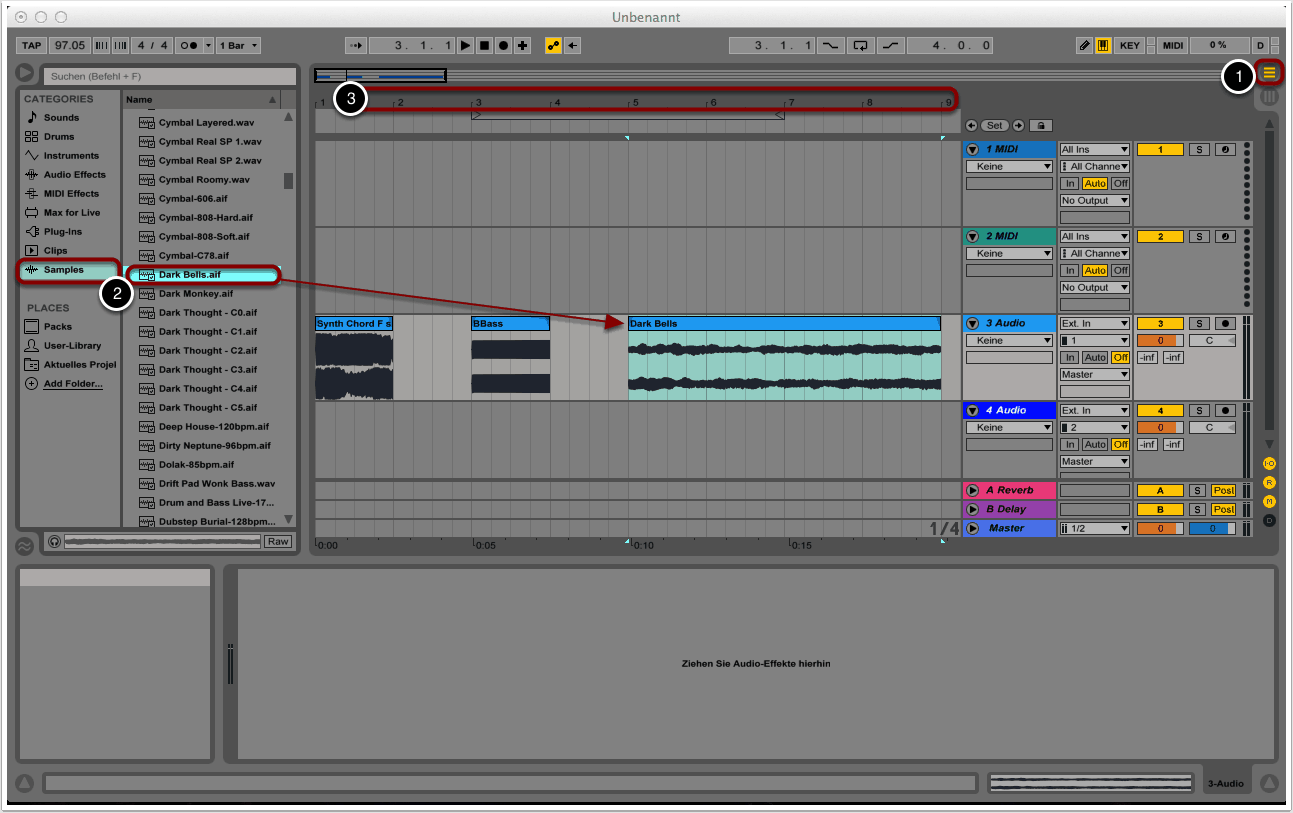Open the 1 Bar quantization dropdown
The height and width of the screenshot is (813, 1293).
click(x=239, y=46)
